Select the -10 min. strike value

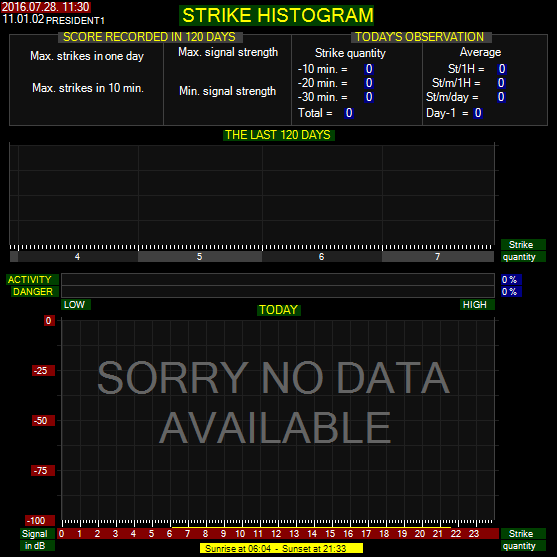pyautogui.click(x=369, y=69)
